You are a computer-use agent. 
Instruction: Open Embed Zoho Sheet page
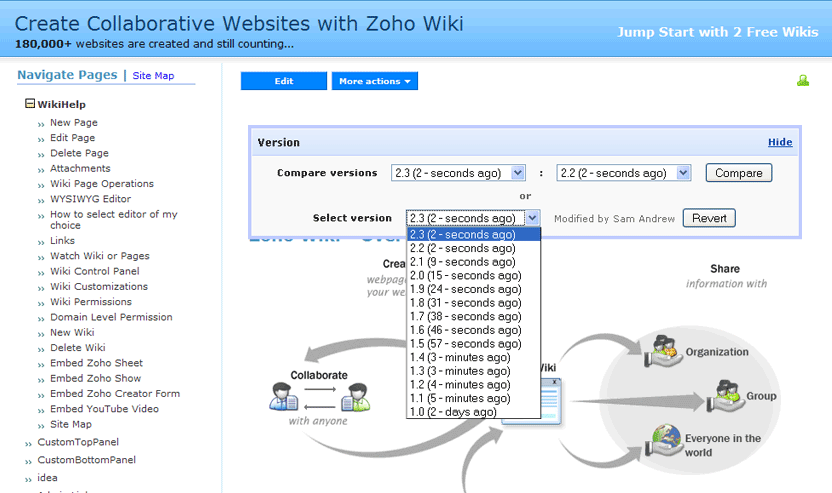[96, 364]
